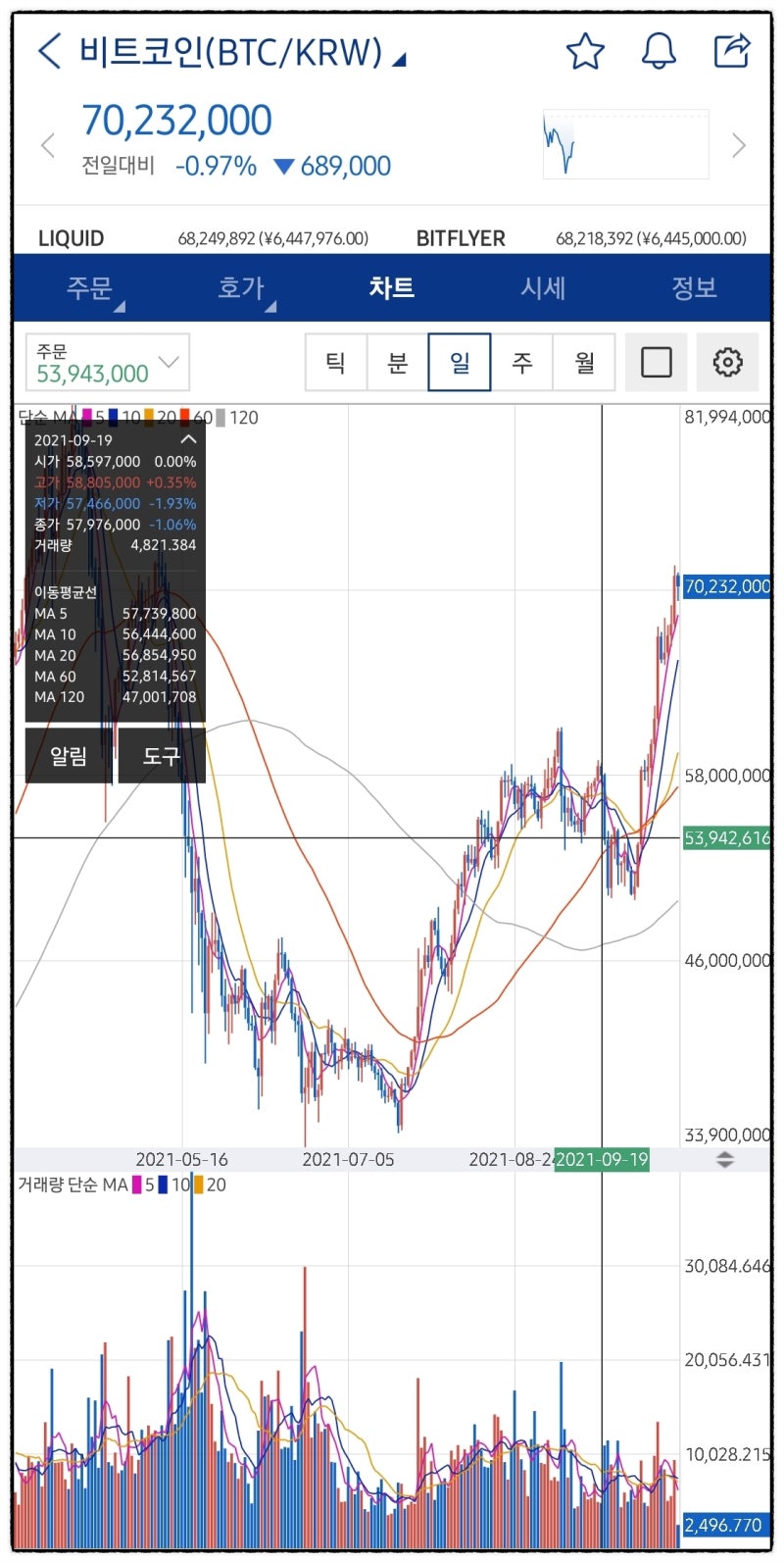This screenshot has width=784, height=1563.
Task: Tap the 2021-05-16 date label
Action: click(x=181, y=1160)
